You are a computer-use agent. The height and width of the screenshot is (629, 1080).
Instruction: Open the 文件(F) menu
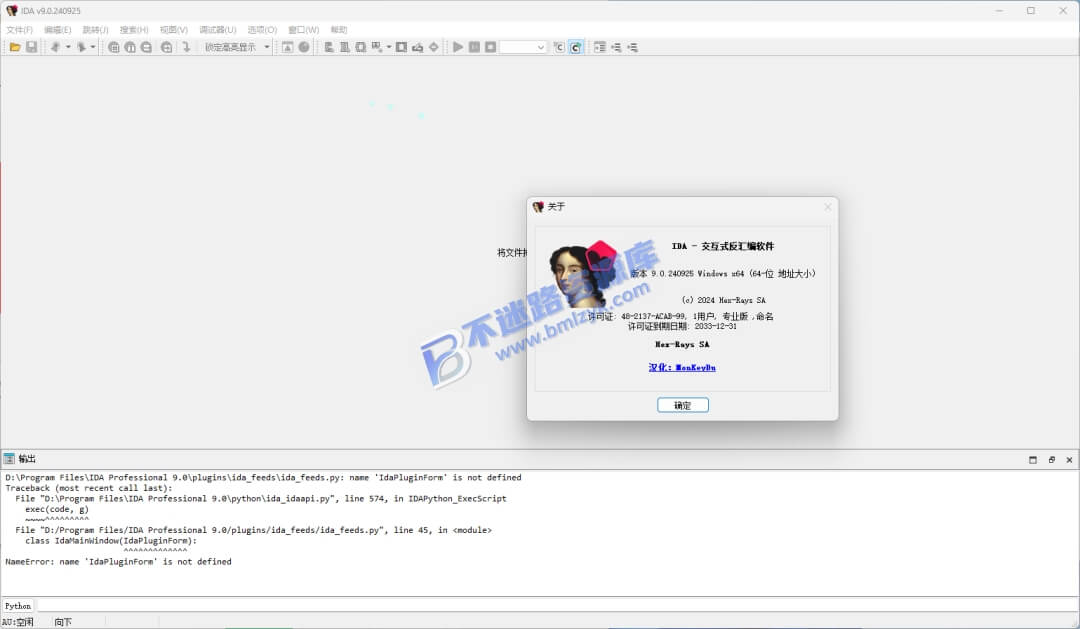coord(19,30)
